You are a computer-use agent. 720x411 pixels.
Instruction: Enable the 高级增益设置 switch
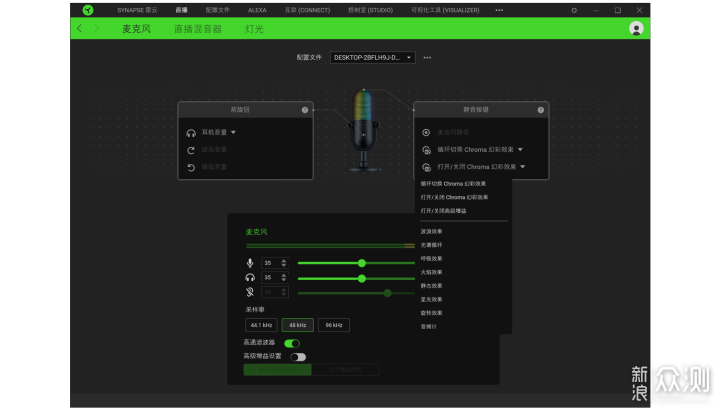pyautogui.click(x=298, y=357)
